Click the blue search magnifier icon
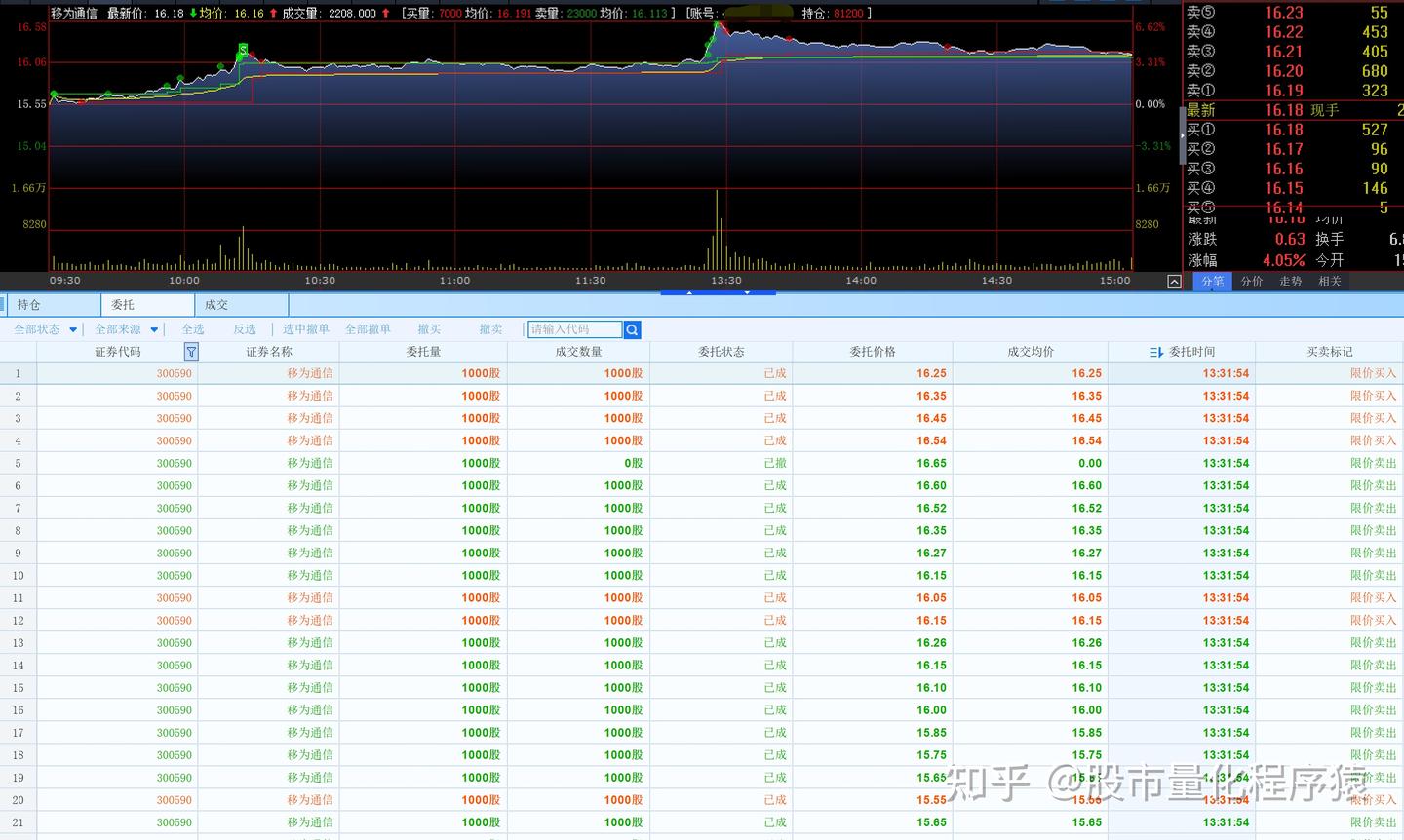1404x840 pixels. [632, 330]
